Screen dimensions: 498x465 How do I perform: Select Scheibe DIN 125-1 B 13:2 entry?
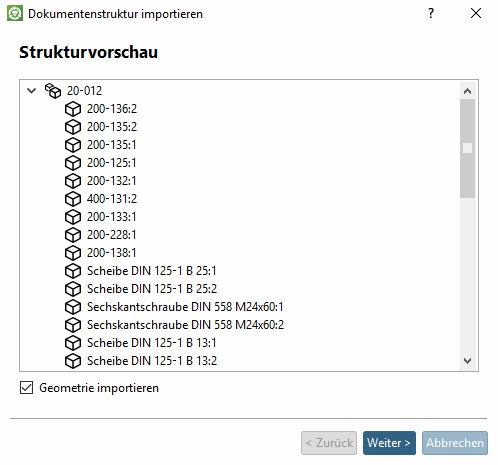click(x=152, y=361)
